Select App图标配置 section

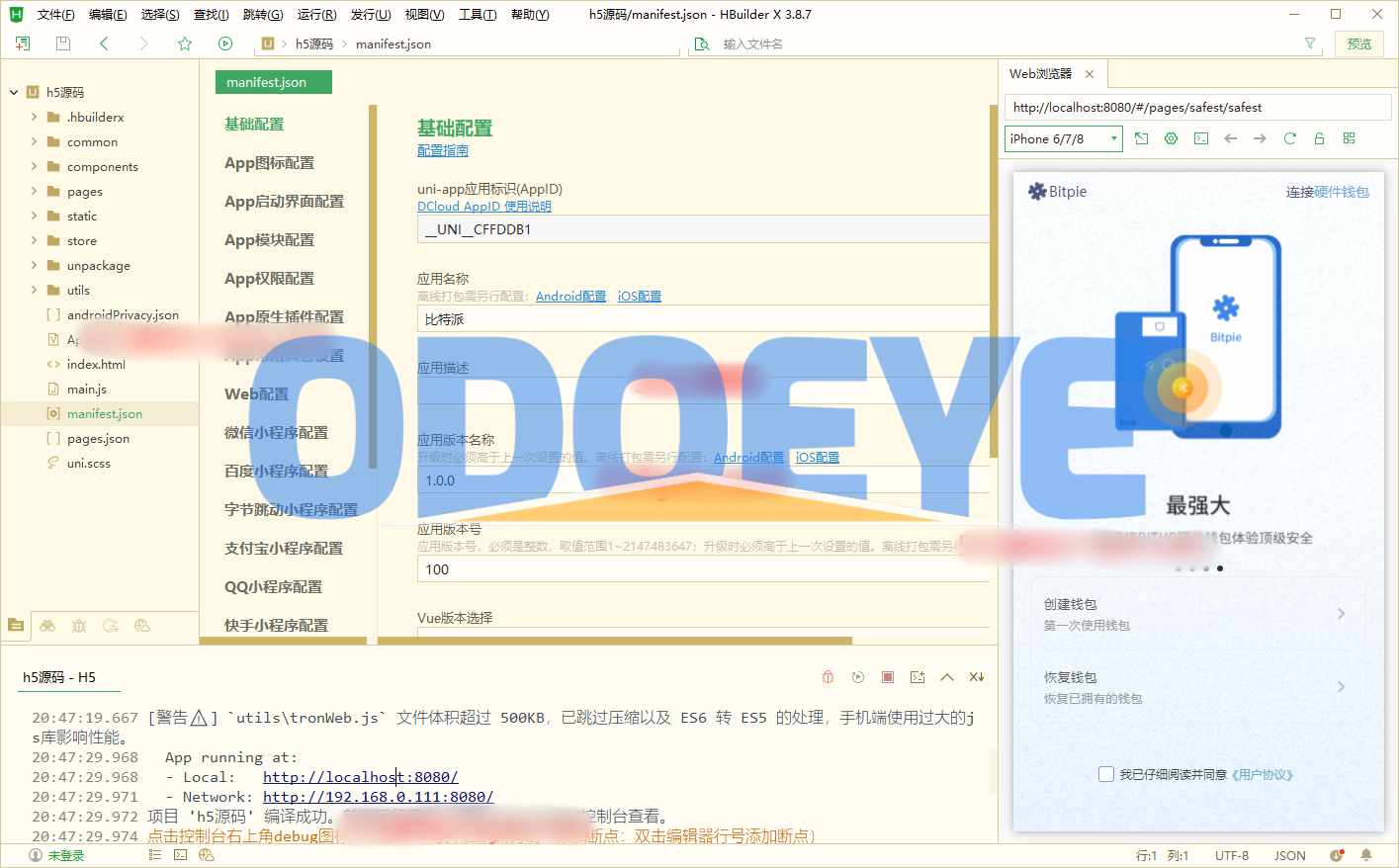(x=269, y=162)
